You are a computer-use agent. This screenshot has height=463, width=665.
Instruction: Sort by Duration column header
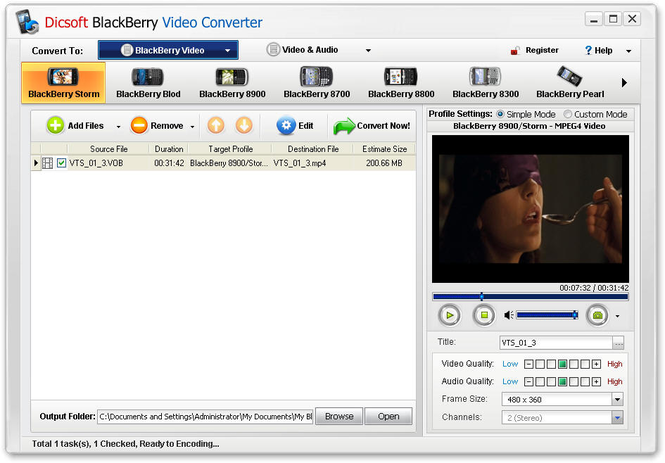point(169,149)
